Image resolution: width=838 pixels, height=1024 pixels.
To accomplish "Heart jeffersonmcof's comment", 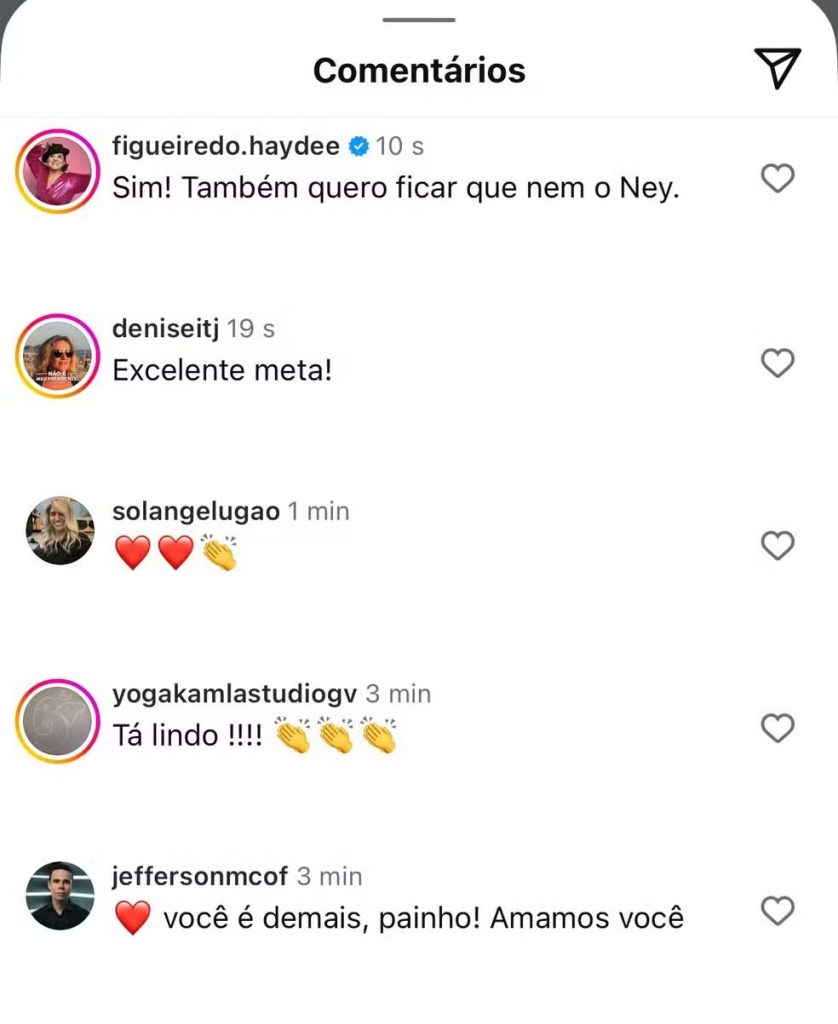I will pos(778,911).
